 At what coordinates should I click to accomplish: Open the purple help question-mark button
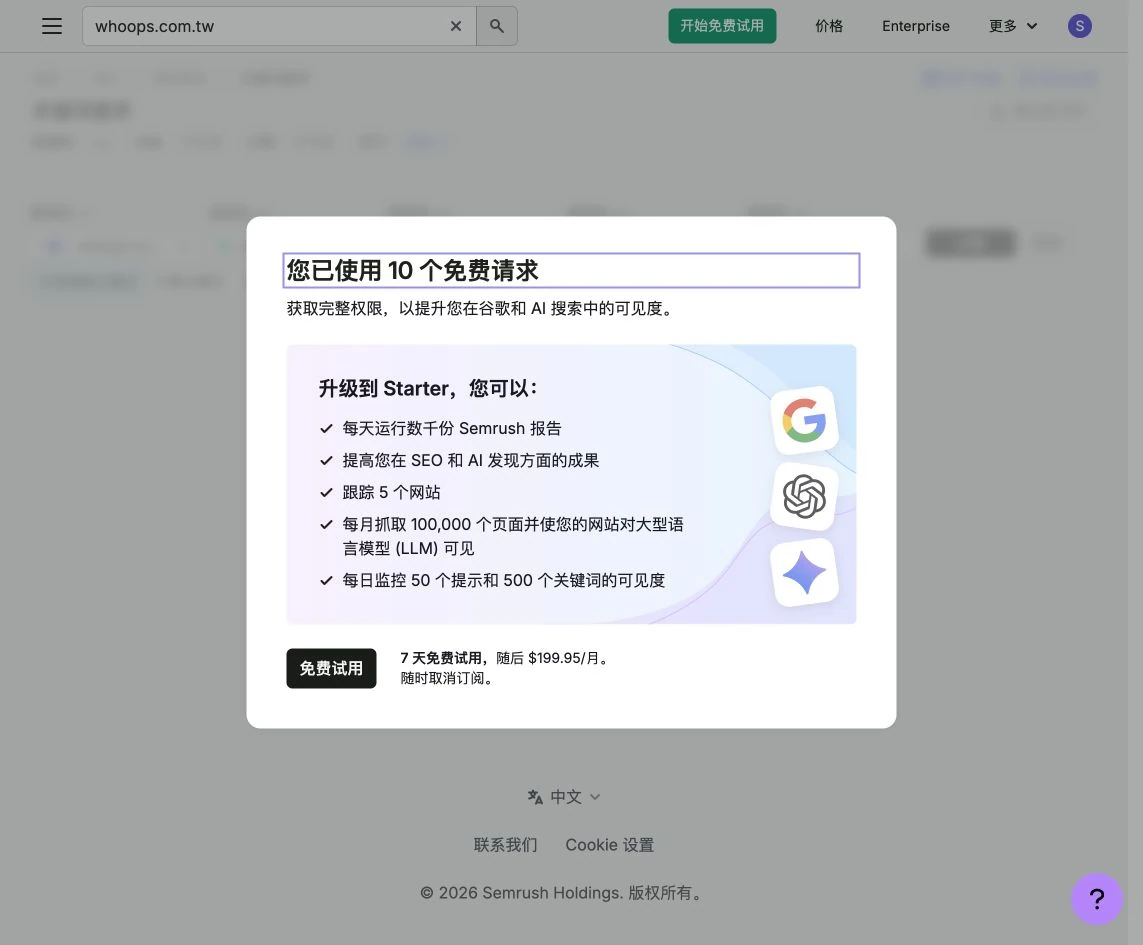[x=1096, y=898]
